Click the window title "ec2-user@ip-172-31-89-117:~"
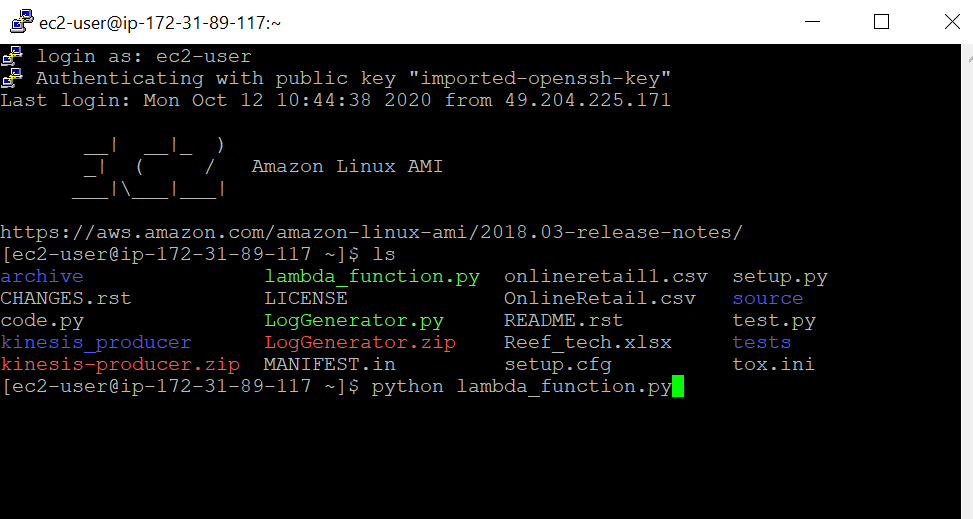Viewport: 973px width, 519px height. point(160,23)
